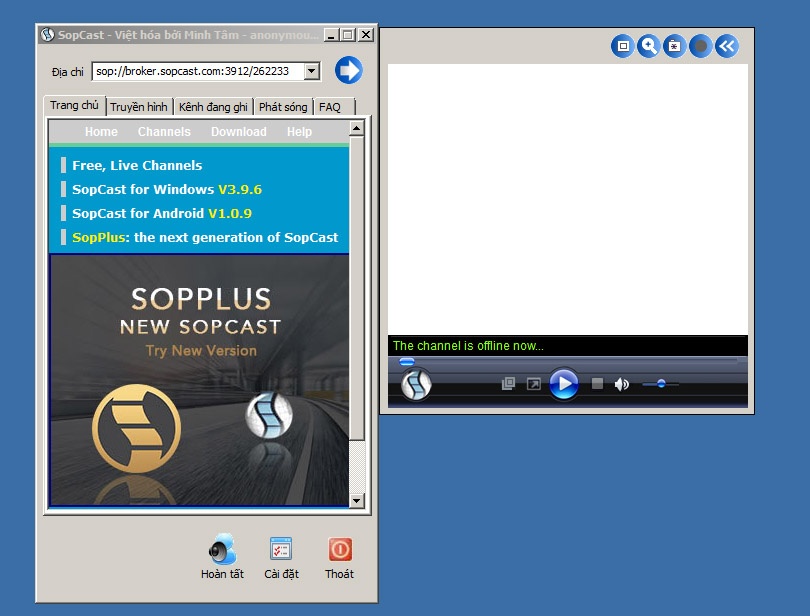Click the zoom magnifier icon above video
This screenshot has height=616, width=810.
[x=649, y=46]
